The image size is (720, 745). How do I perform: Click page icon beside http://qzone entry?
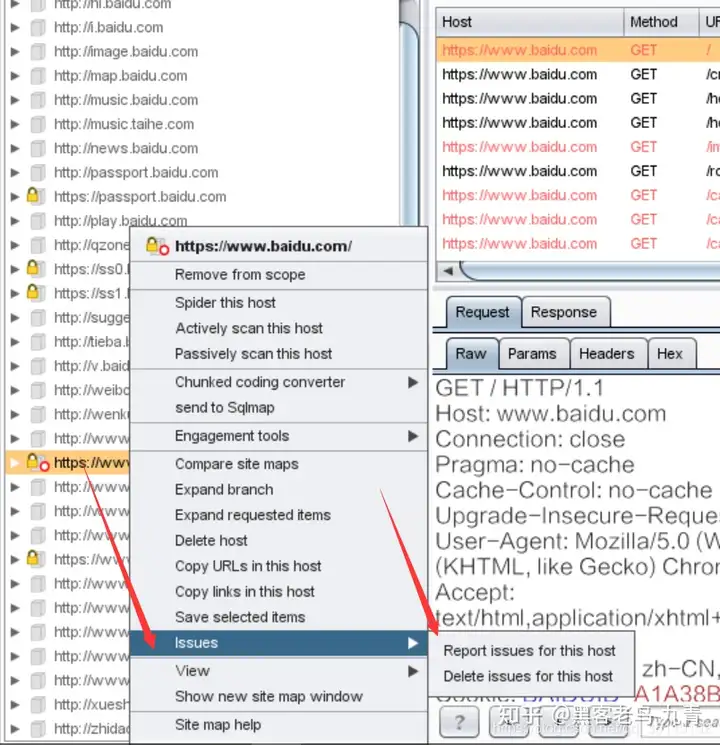pyautogui.click(x=38, y=245)
